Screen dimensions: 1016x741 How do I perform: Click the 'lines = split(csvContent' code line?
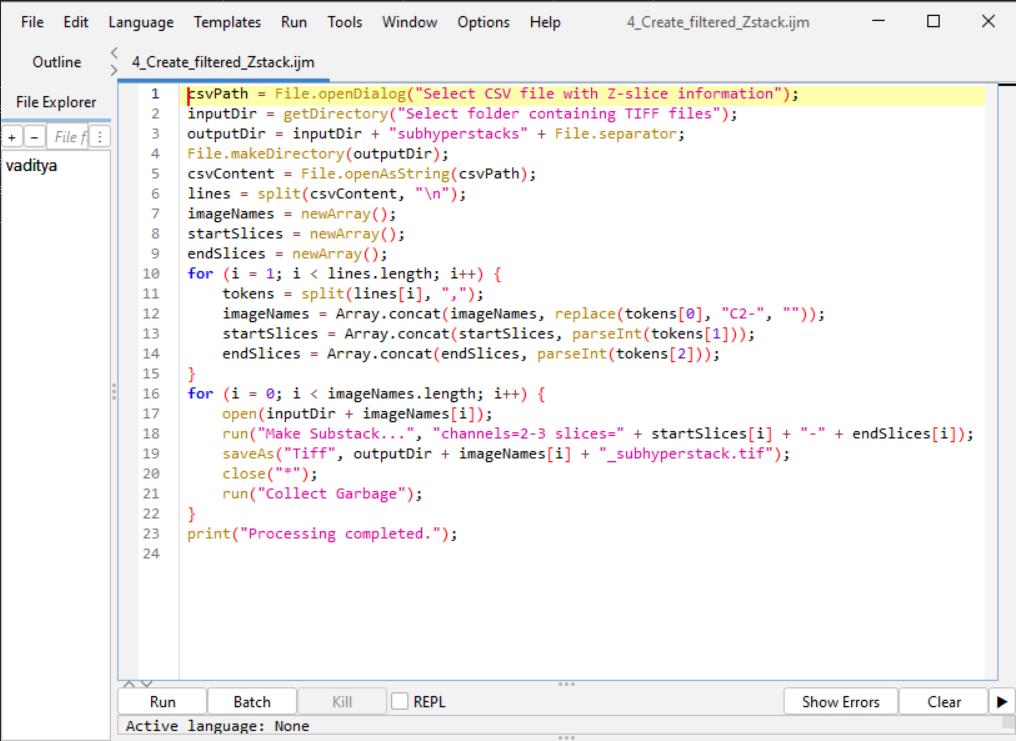point(327,194)
